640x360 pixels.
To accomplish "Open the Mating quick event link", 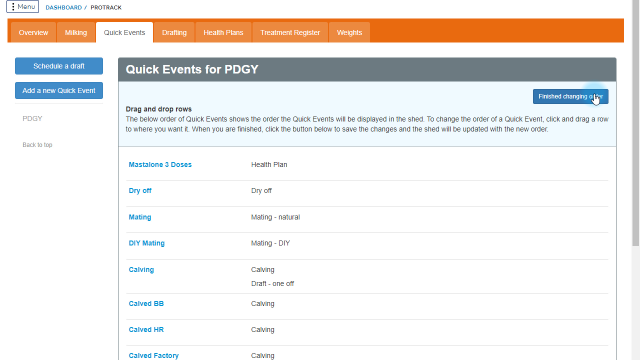I will [x=140, y=217].
